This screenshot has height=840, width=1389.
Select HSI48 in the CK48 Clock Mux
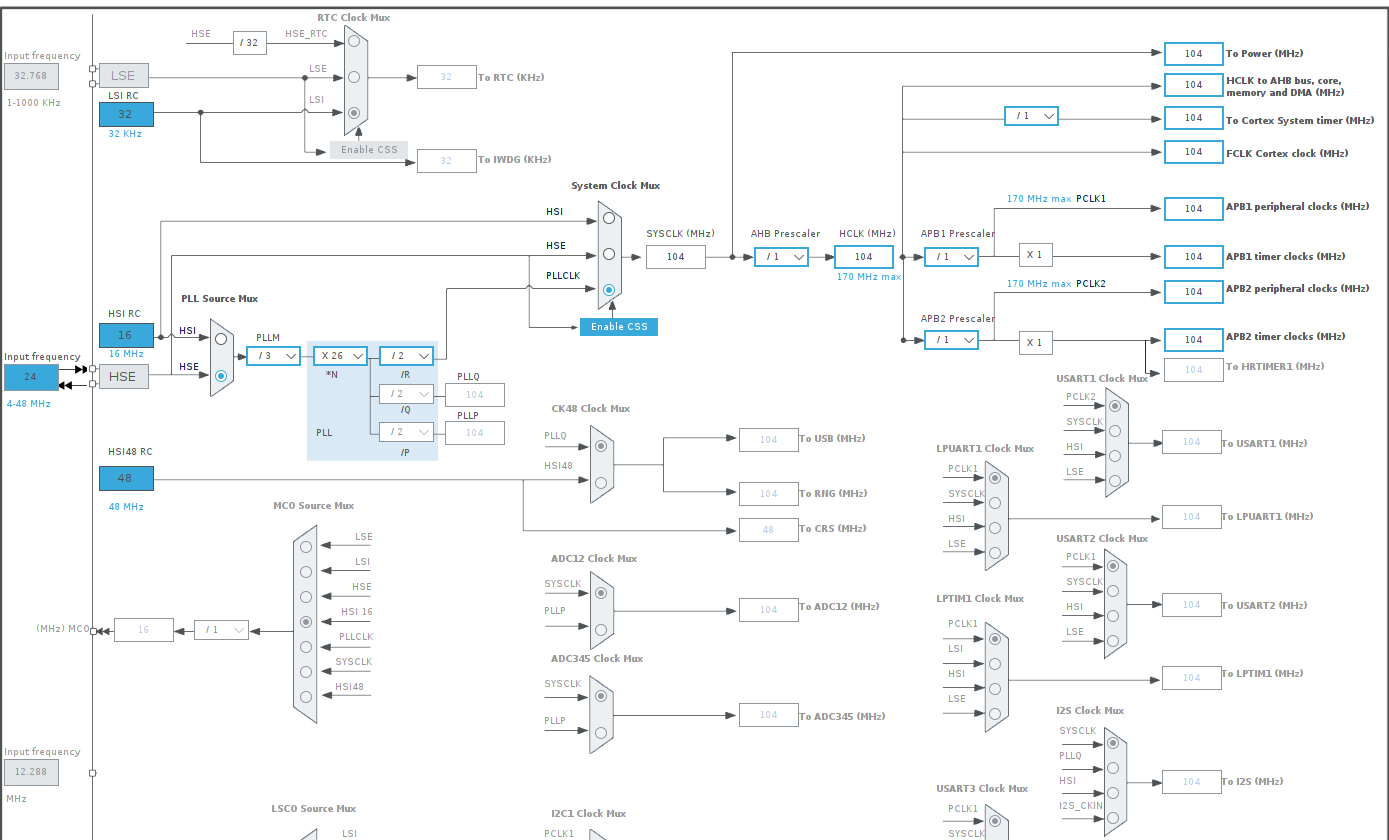[601, 482]
